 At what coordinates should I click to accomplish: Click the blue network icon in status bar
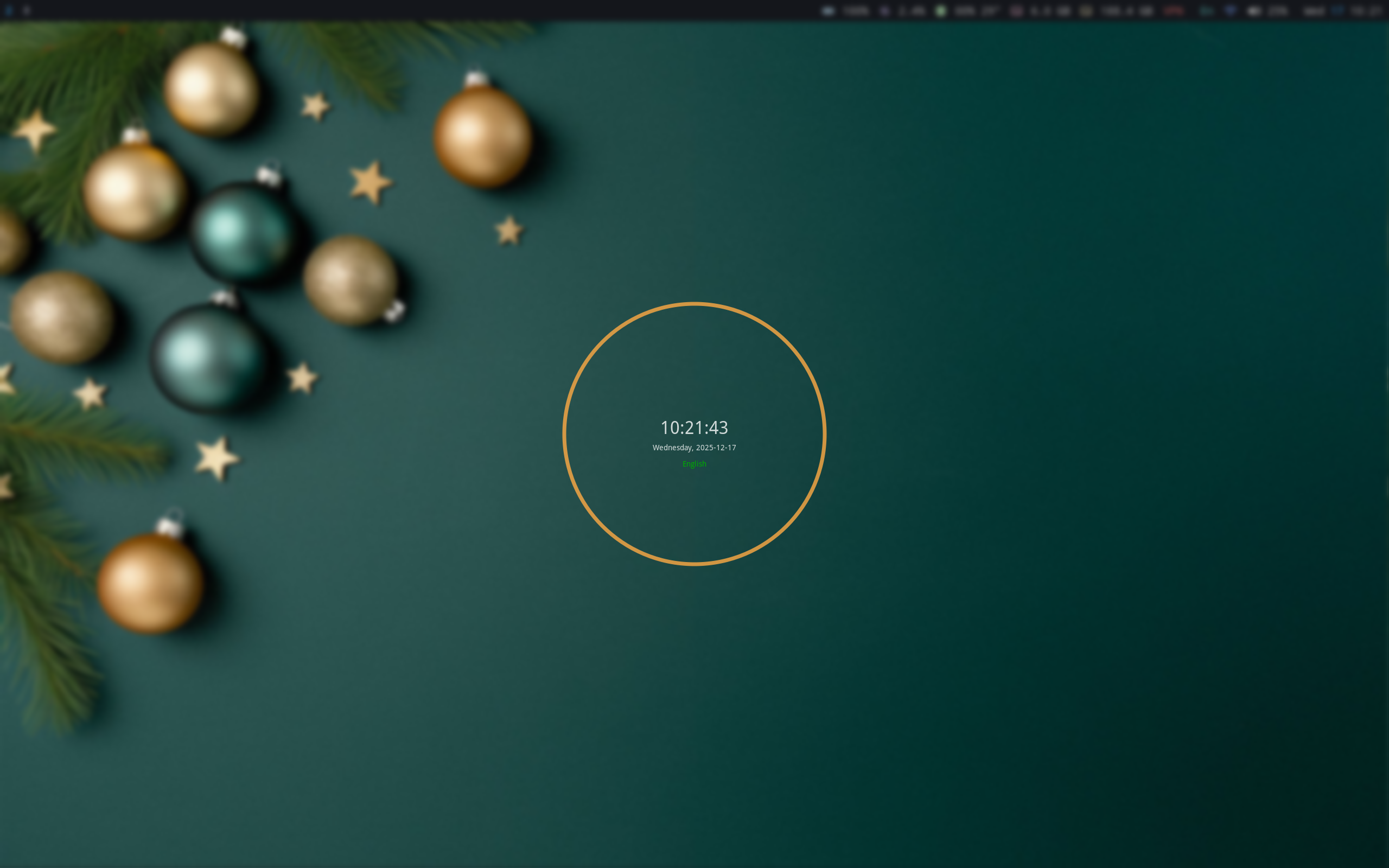point(1230,11)
